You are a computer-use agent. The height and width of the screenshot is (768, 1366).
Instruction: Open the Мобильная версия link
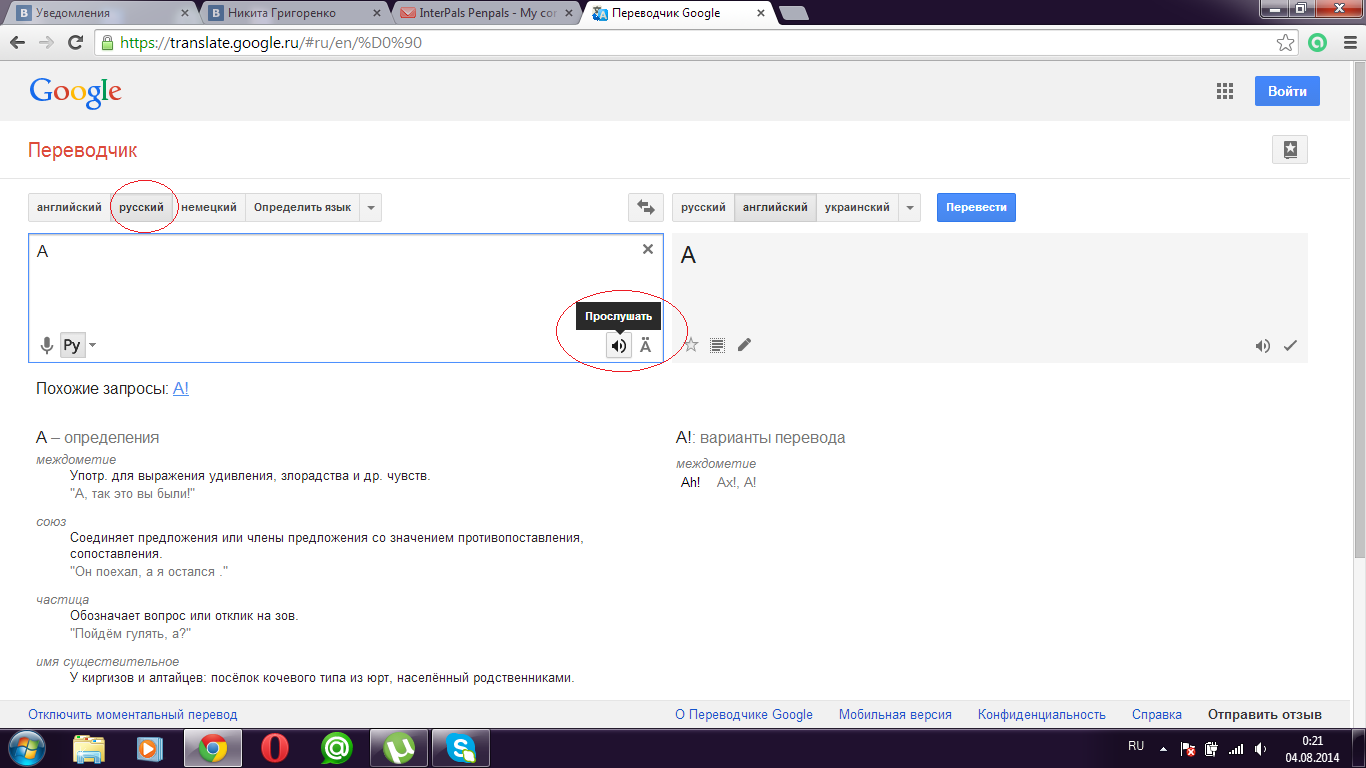coord(895,715)
